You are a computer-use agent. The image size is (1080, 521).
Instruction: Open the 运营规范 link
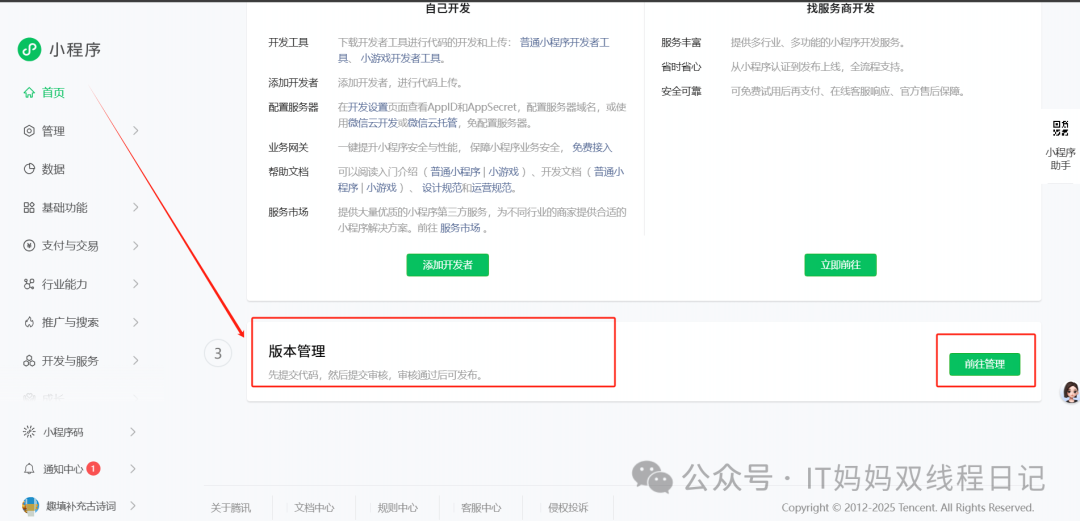(x=491, y=188)
